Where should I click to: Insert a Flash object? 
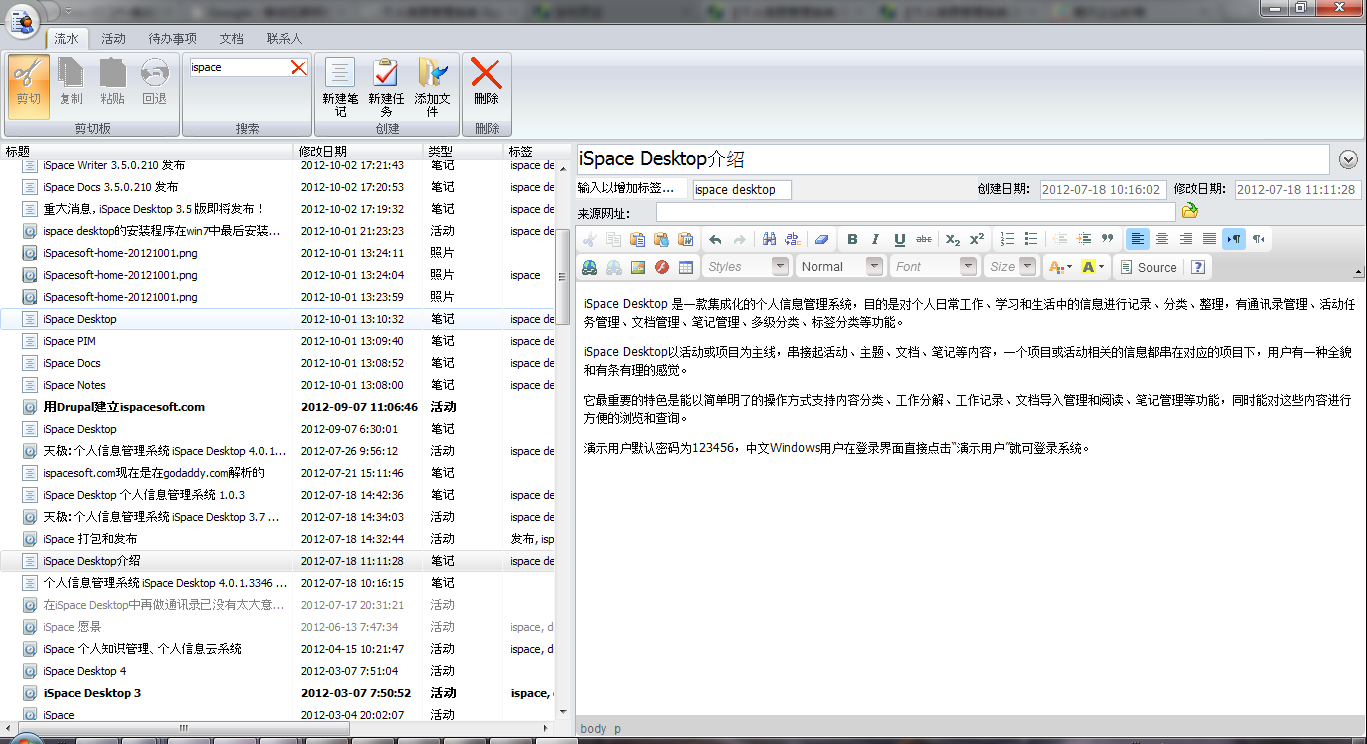click(x=662, y=267)
